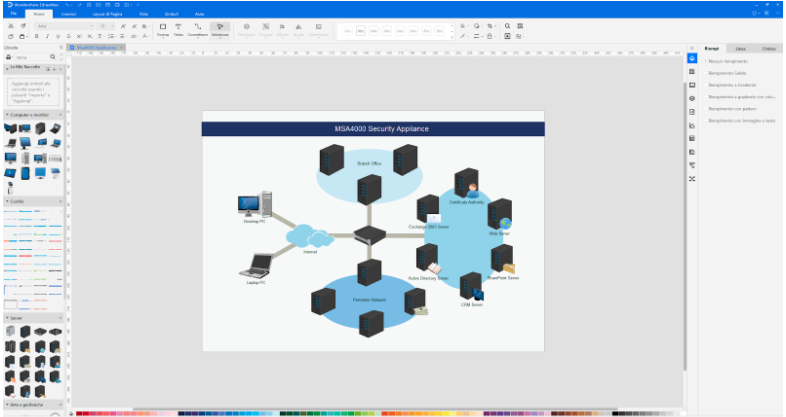Select the Ombra tab in right panel
The image size is (786, 417).
click(x=768, y=49)
